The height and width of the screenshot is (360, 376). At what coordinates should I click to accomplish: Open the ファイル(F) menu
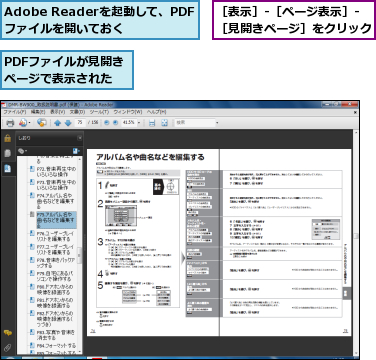tap(15, 112)
